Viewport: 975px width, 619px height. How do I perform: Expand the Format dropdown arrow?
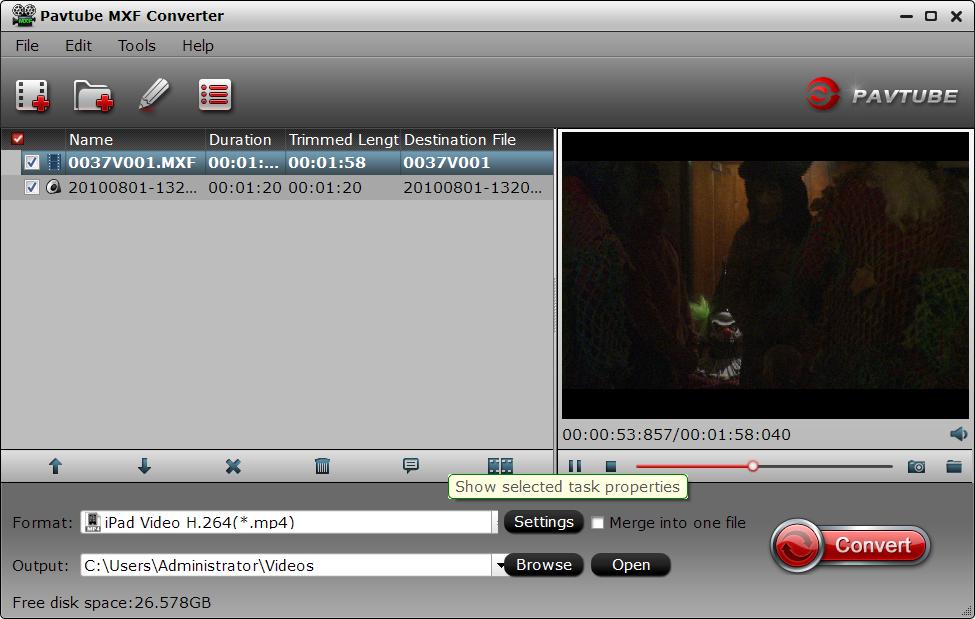[x=496, y=522]
